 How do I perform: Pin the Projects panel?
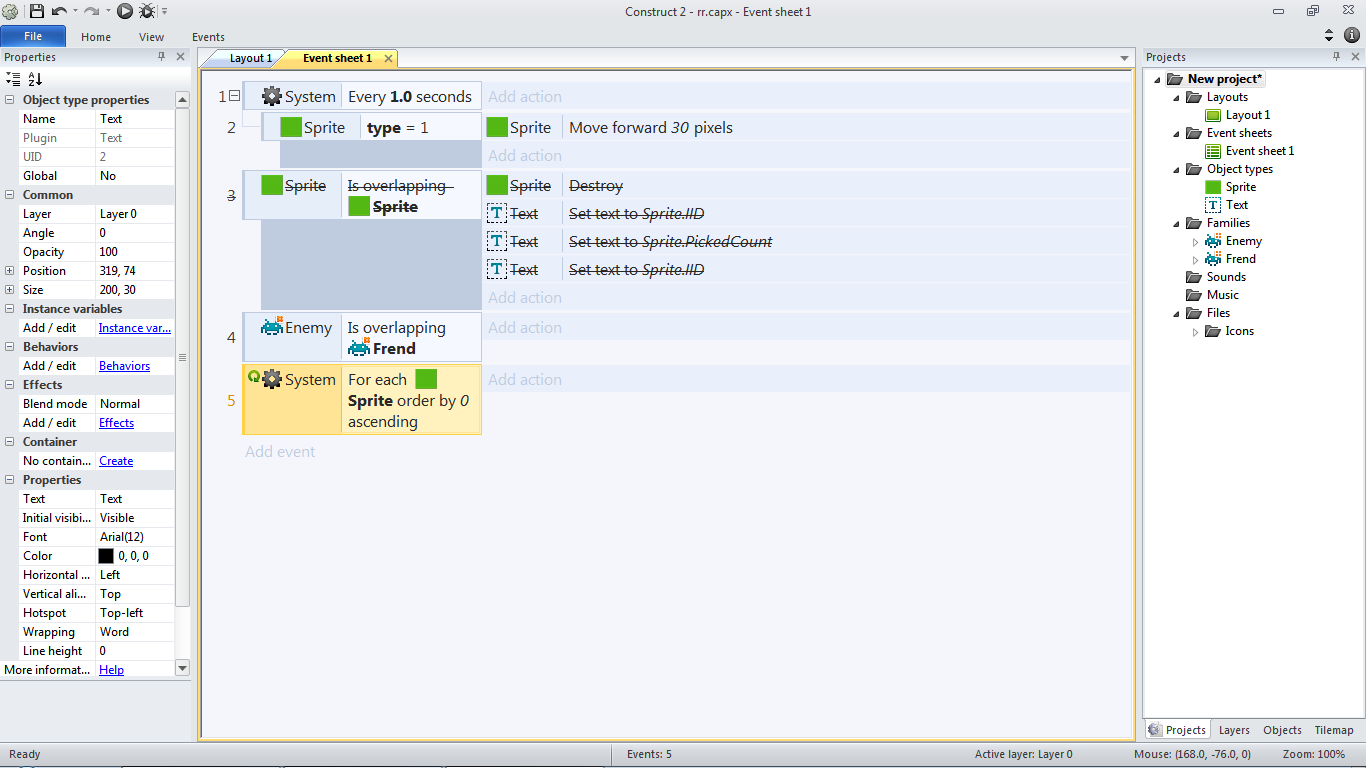[x=1335, y=57]
